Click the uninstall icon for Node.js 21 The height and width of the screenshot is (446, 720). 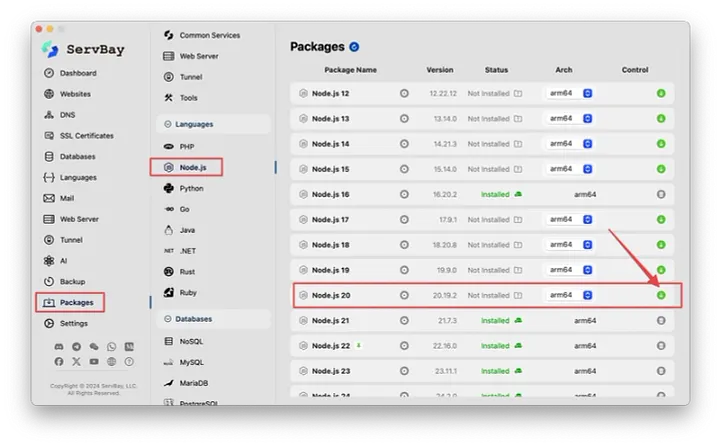[x=660, y=320]
